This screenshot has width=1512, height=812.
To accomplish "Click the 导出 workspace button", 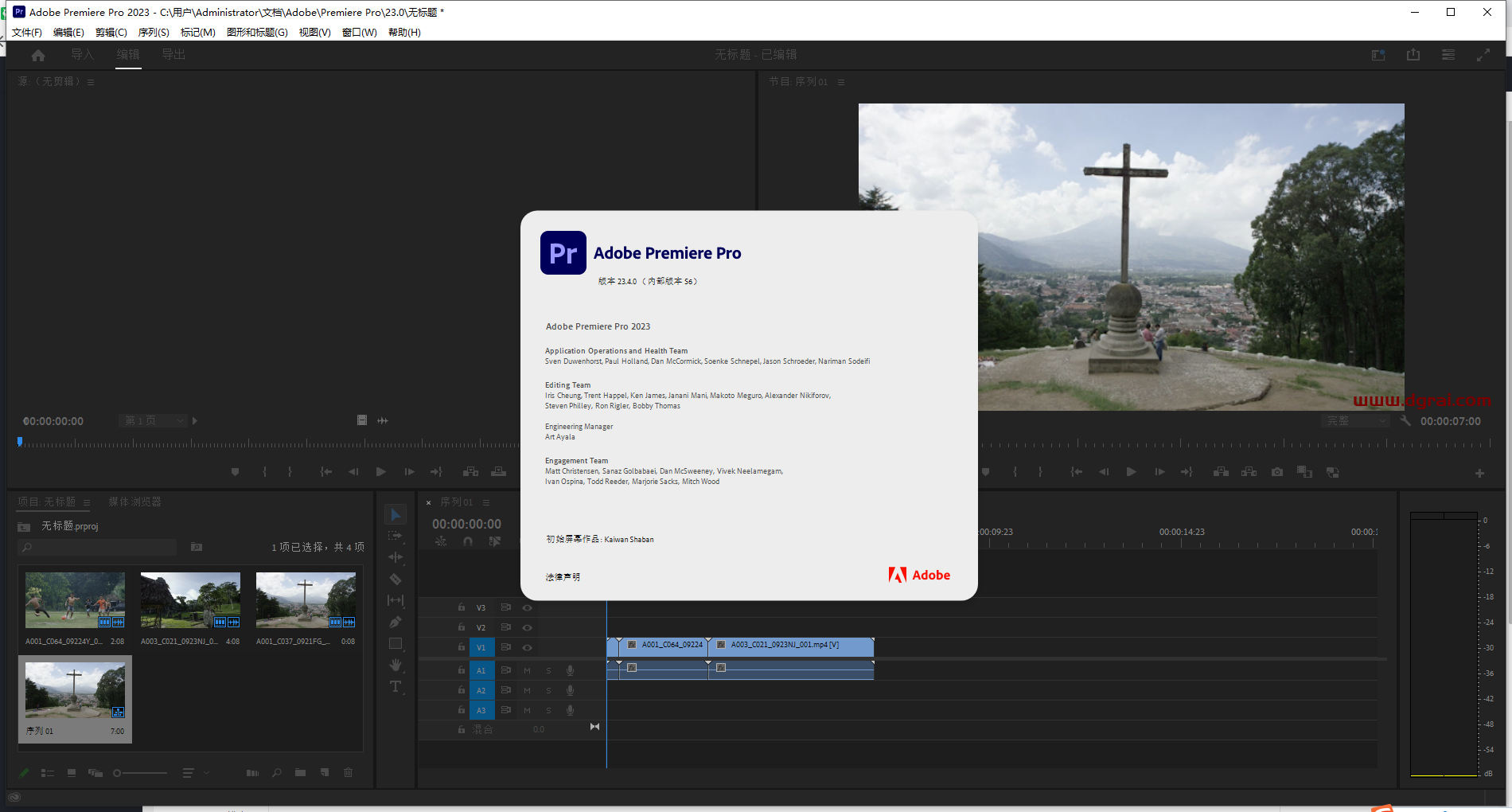I will tap(173, 54).
